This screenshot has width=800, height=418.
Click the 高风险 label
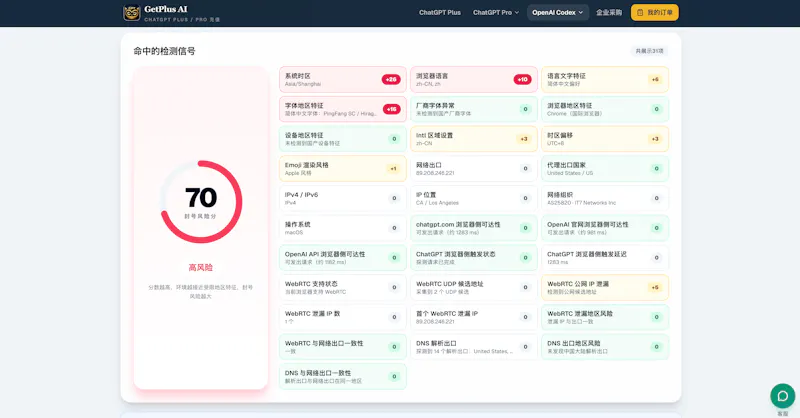click(x=201, y=267)
